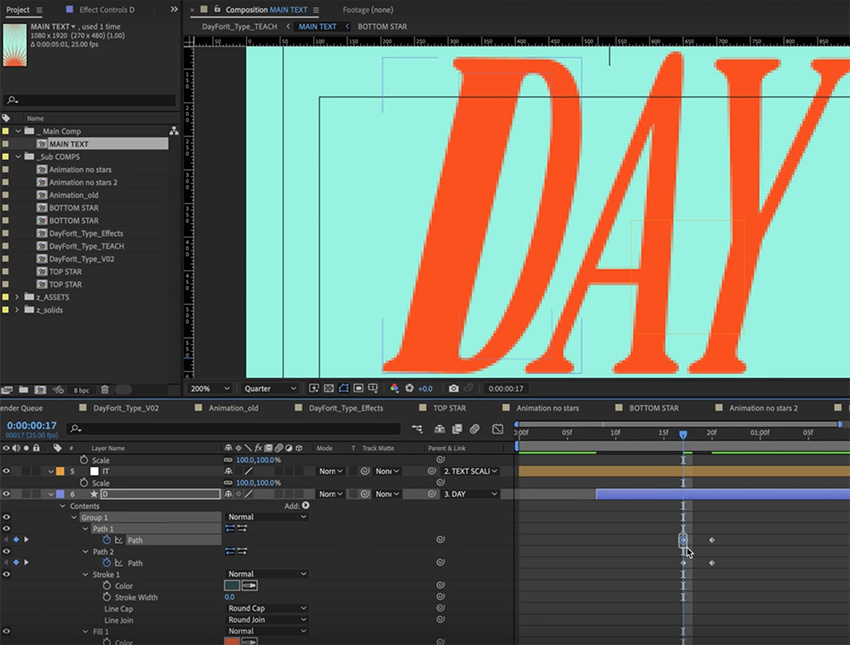
Task: Click the snapshot camera icon in viewer
Action: tap(454, 388)
